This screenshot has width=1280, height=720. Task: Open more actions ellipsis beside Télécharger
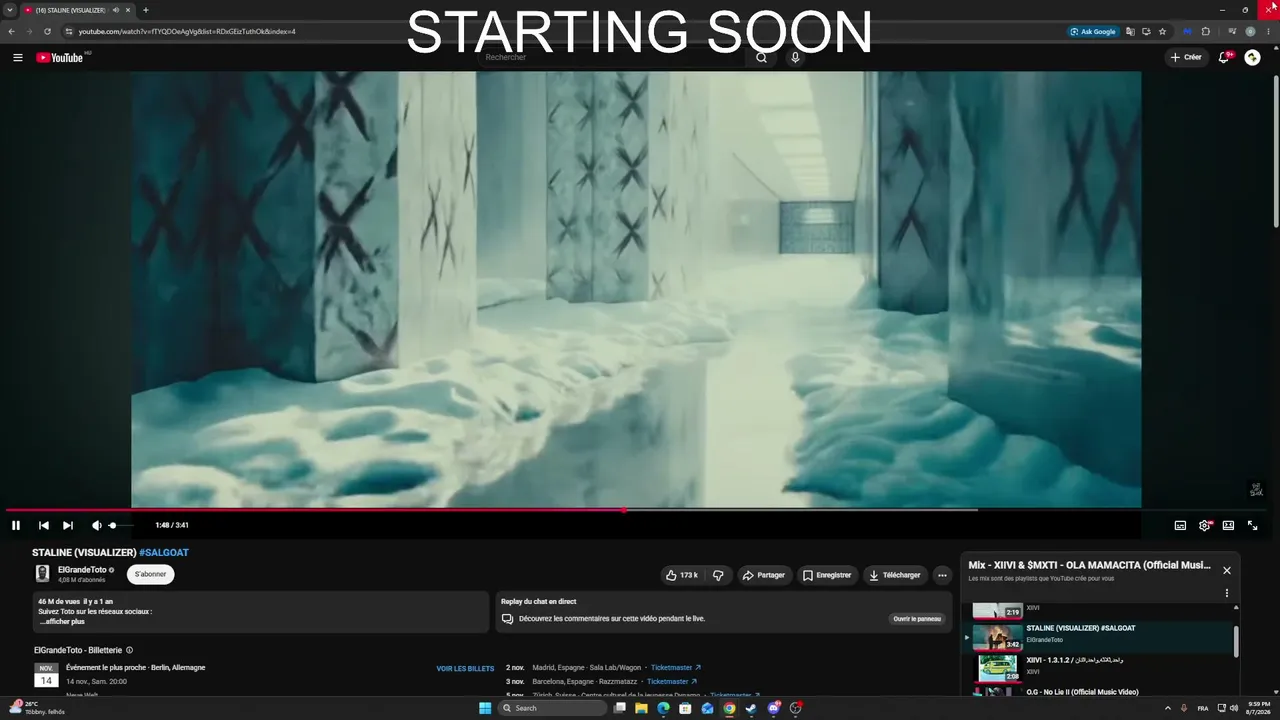point(942,575)
